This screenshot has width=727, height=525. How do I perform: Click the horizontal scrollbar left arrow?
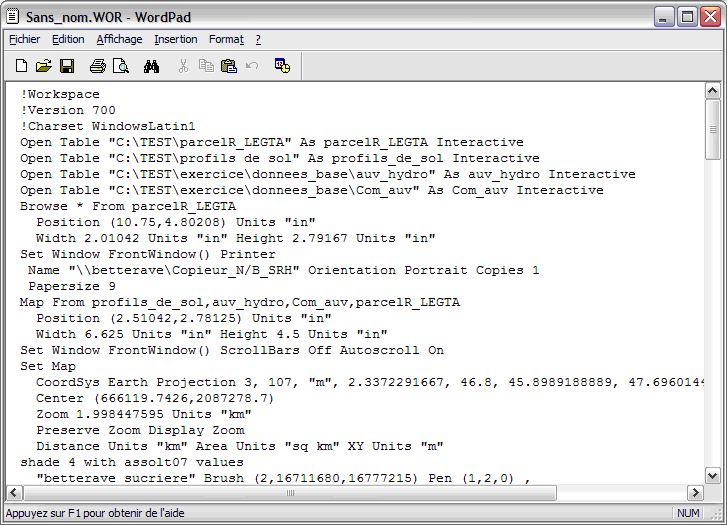pyautogui.click(x=15, y=493)
